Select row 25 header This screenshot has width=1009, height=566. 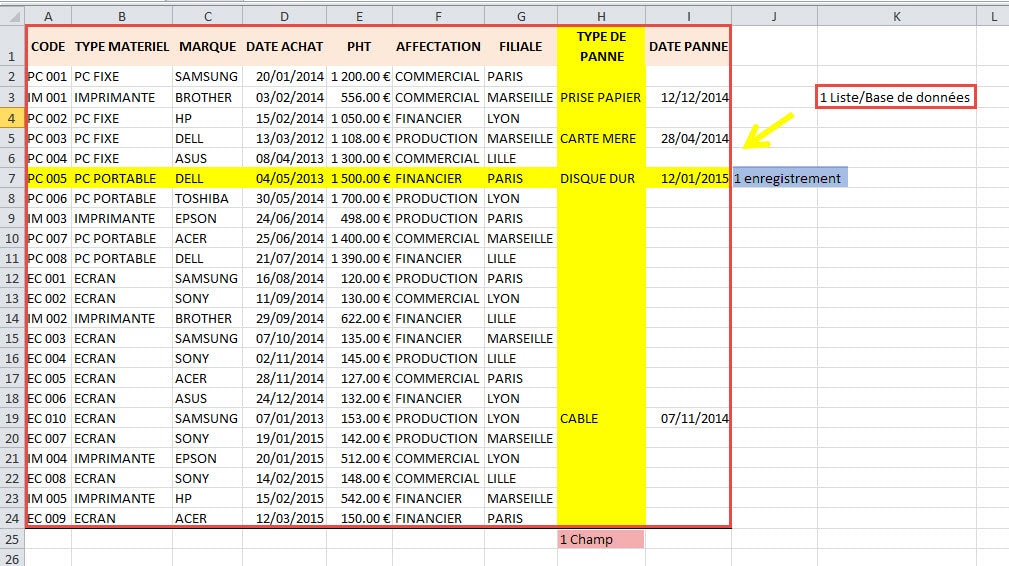tap(12, 539)
